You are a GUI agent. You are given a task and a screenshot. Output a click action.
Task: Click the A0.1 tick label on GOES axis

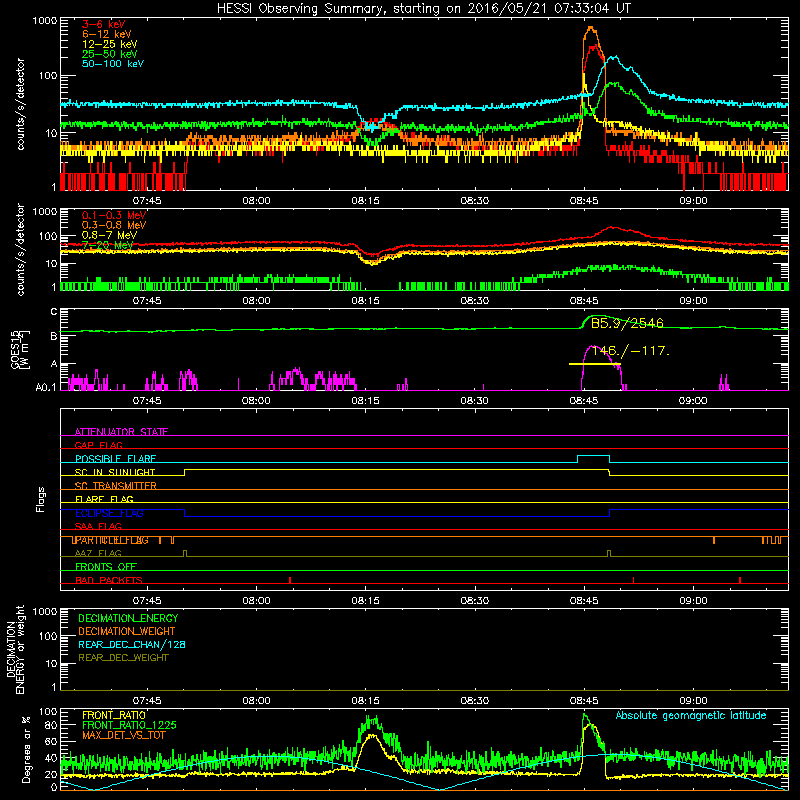pyautogui.click(x=46, y=388)
